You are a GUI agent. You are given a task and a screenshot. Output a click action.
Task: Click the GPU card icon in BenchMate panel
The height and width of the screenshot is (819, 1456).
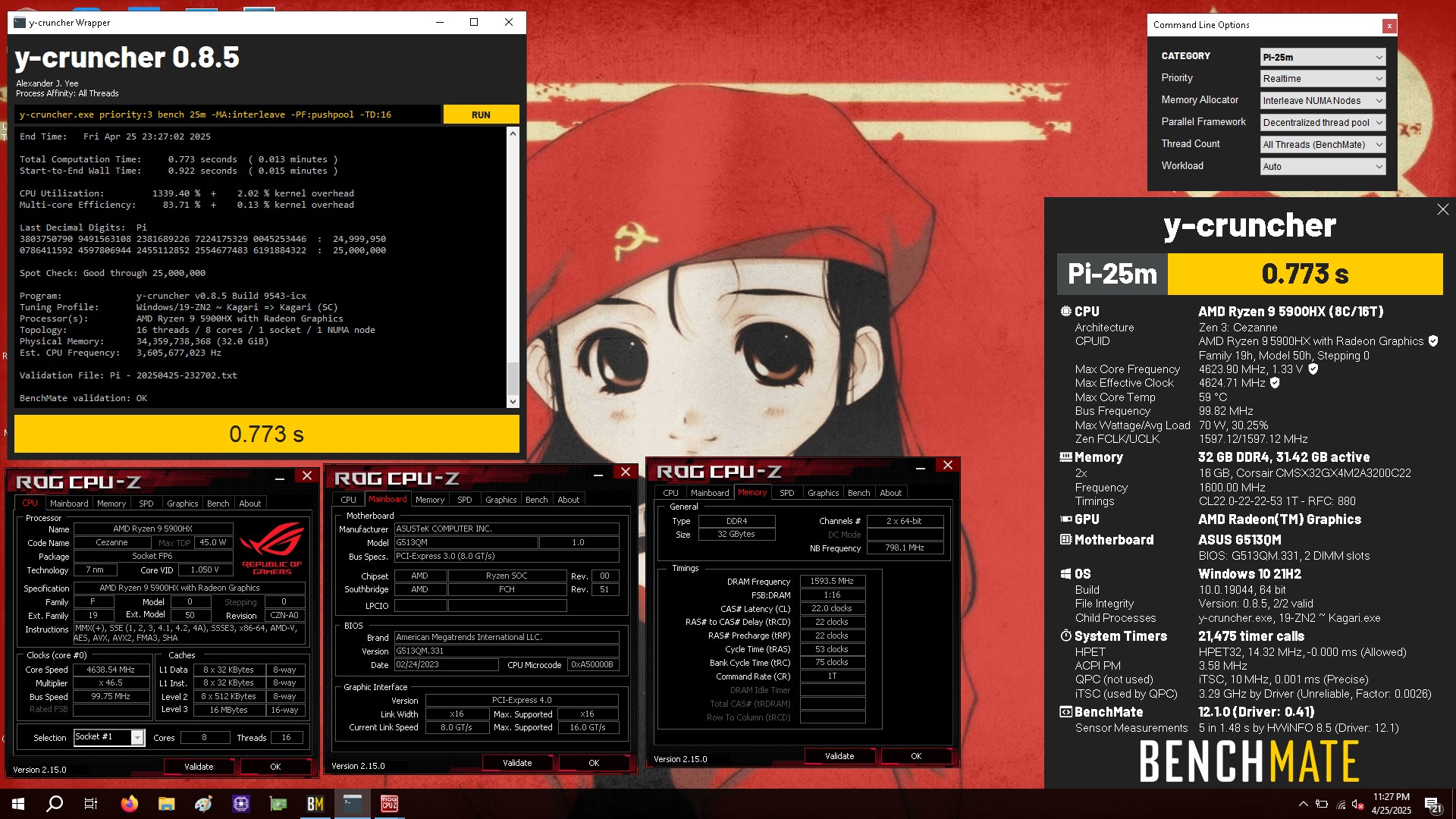point(1065,519)
